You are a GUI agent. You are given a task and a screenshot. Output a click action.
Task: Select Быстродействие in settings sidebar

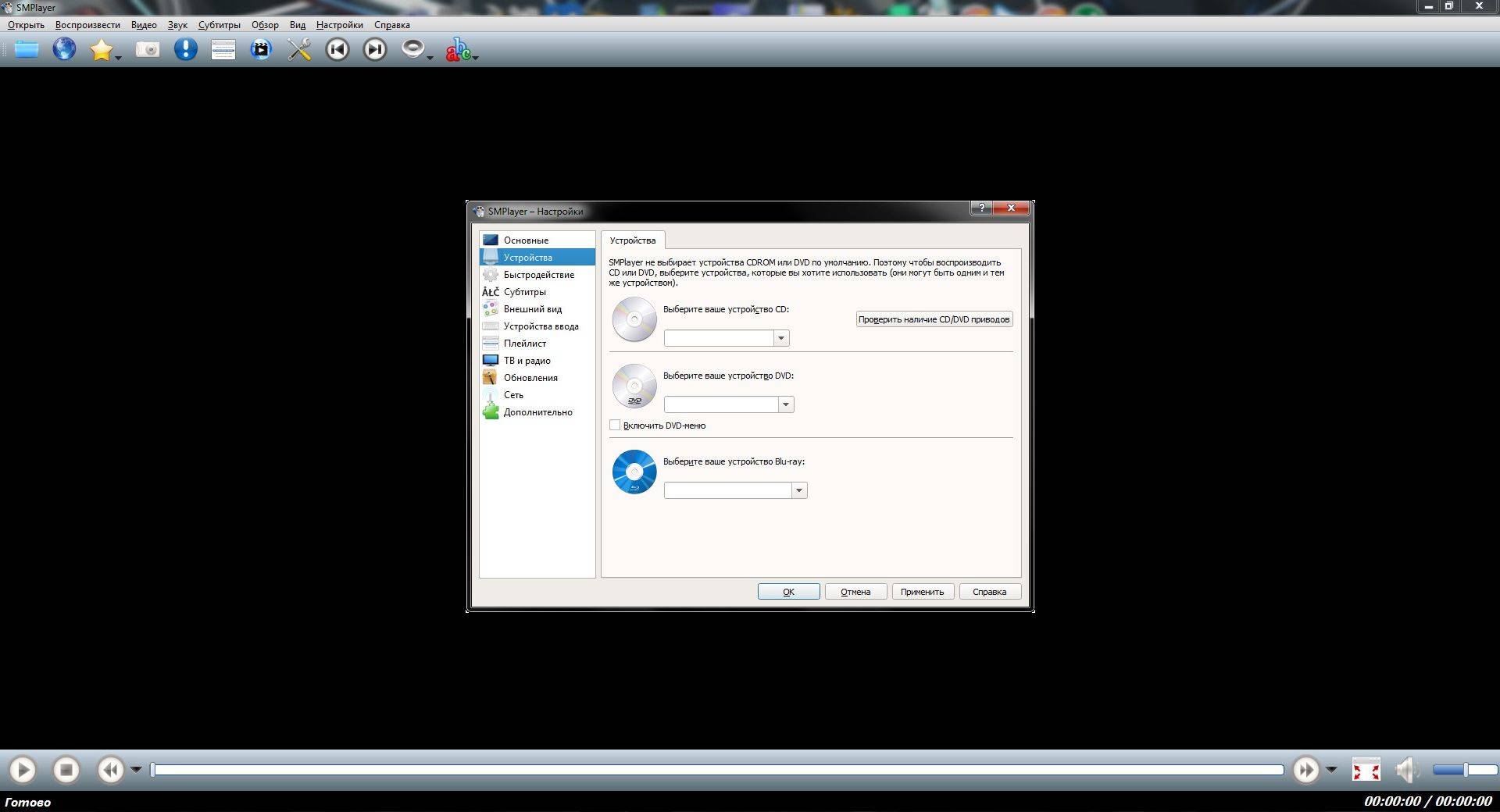[x=537, y=274]
